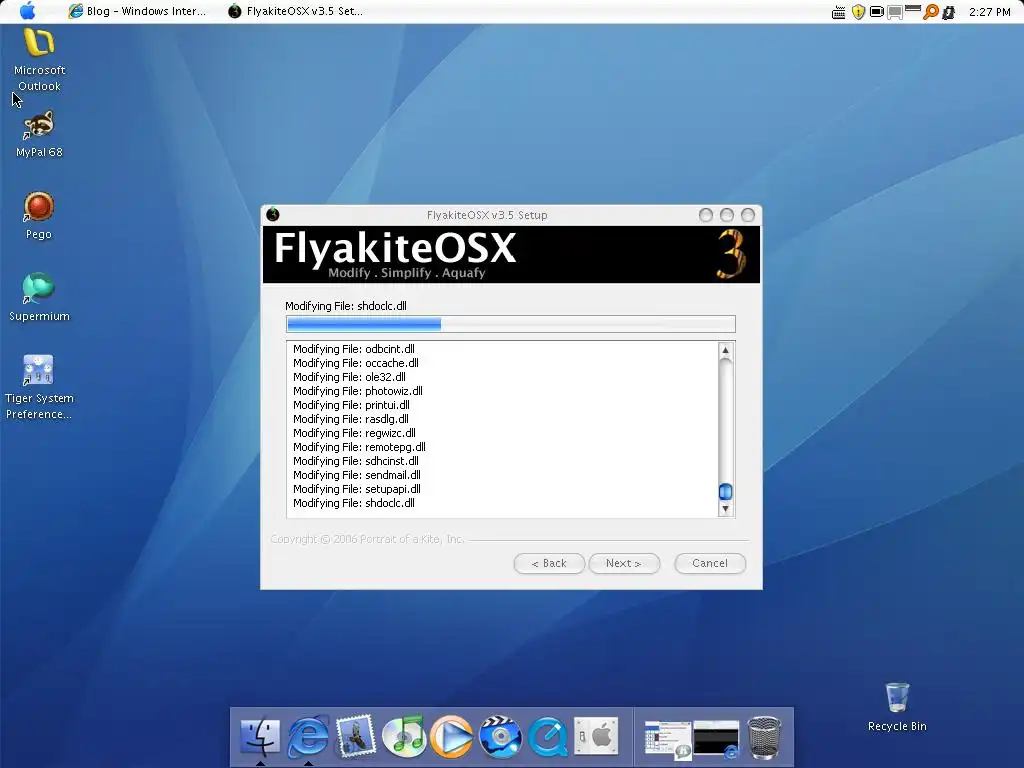The width and height of the screenshot is (1024, 768).
Task: Click the log list scroll up arrow
Action: coord(725,351)
